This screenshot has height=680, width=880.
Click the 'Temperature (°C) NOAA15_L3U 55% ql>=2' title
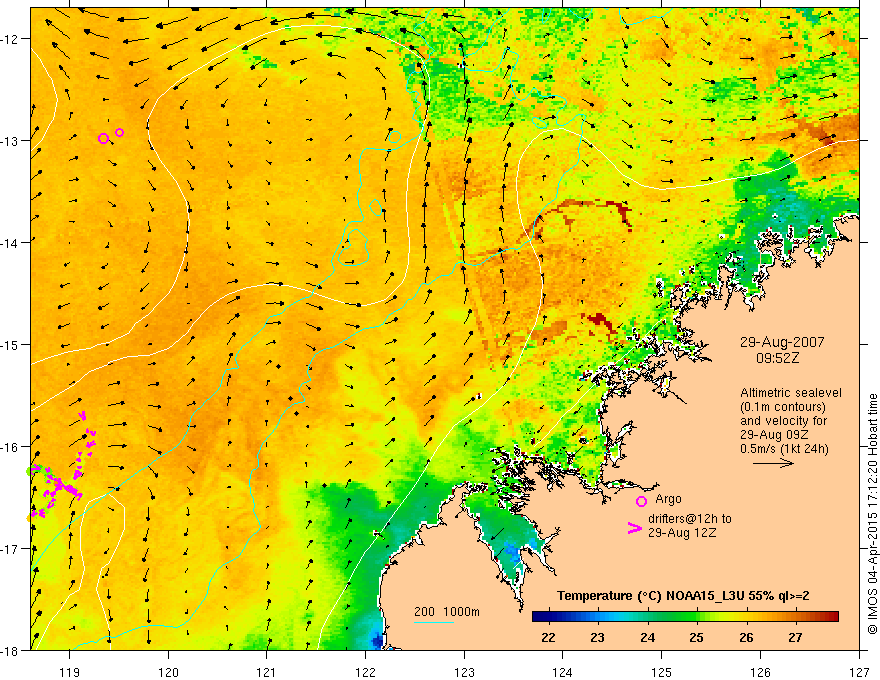683,596
